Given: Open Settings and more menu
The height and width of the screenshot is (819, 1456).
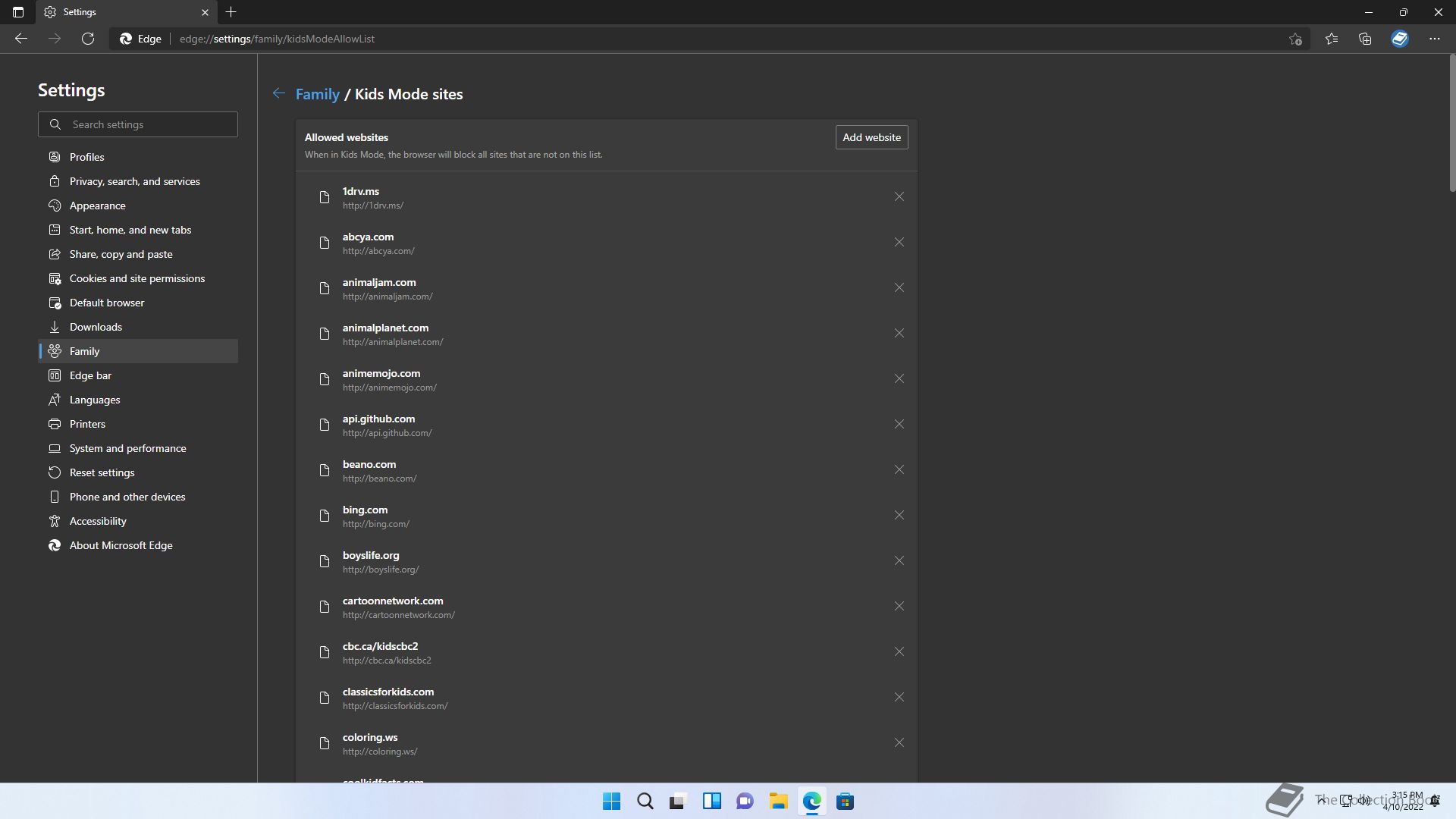Looking at the screenshot, I should tap(1435, 39).
